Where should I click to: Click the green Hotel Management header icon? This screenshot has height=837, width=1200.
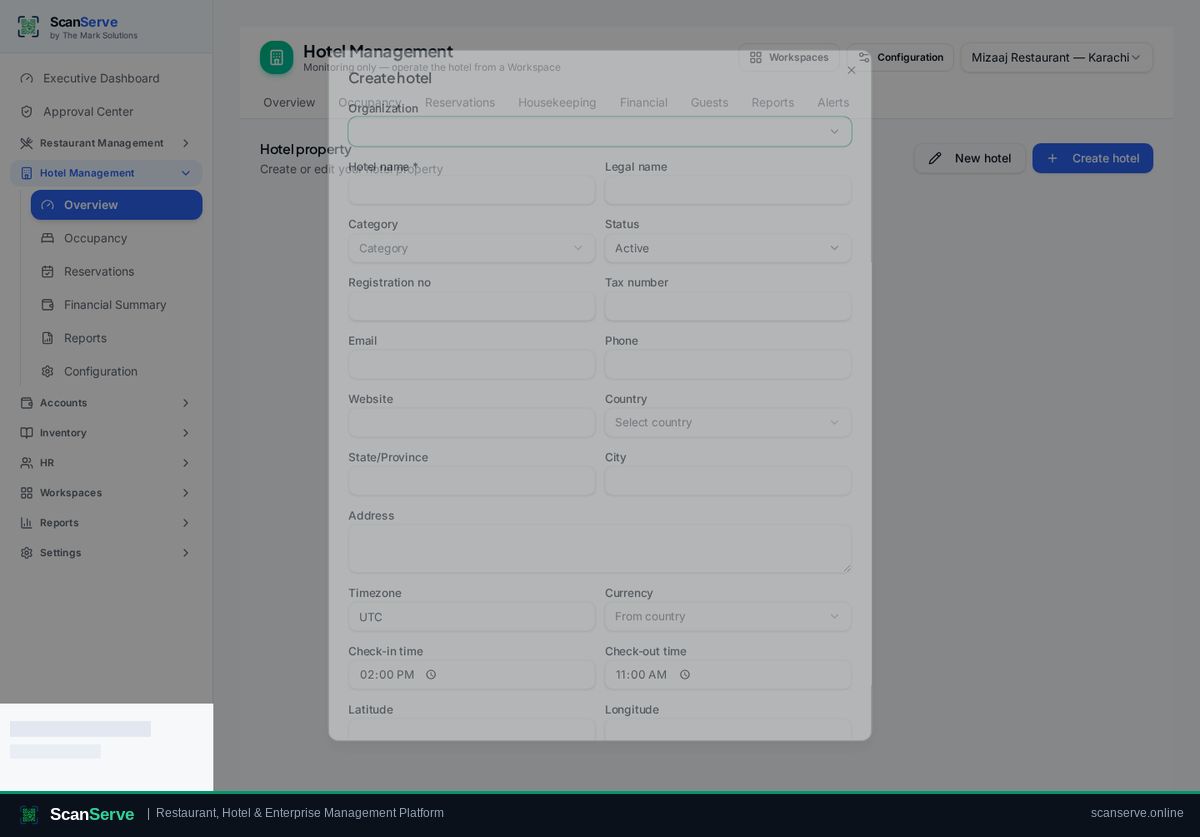tap(277, 58)
